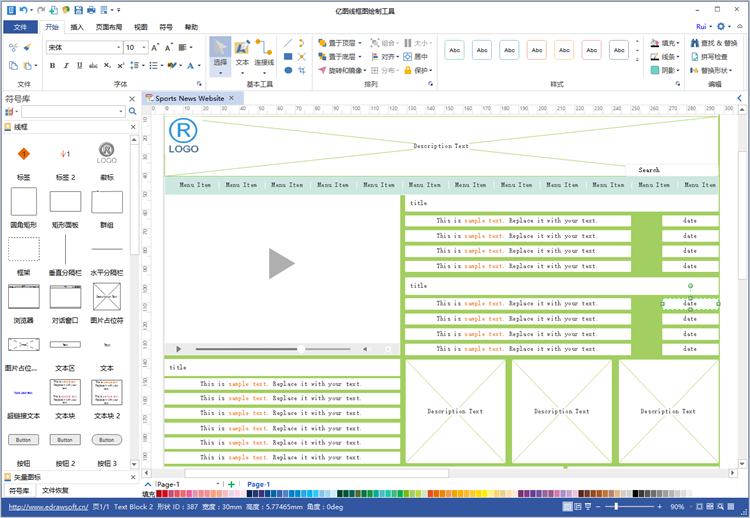The image size is (750, 518).
Task: Open the Rui user account dropdown
Action: [x=705, y=27]
